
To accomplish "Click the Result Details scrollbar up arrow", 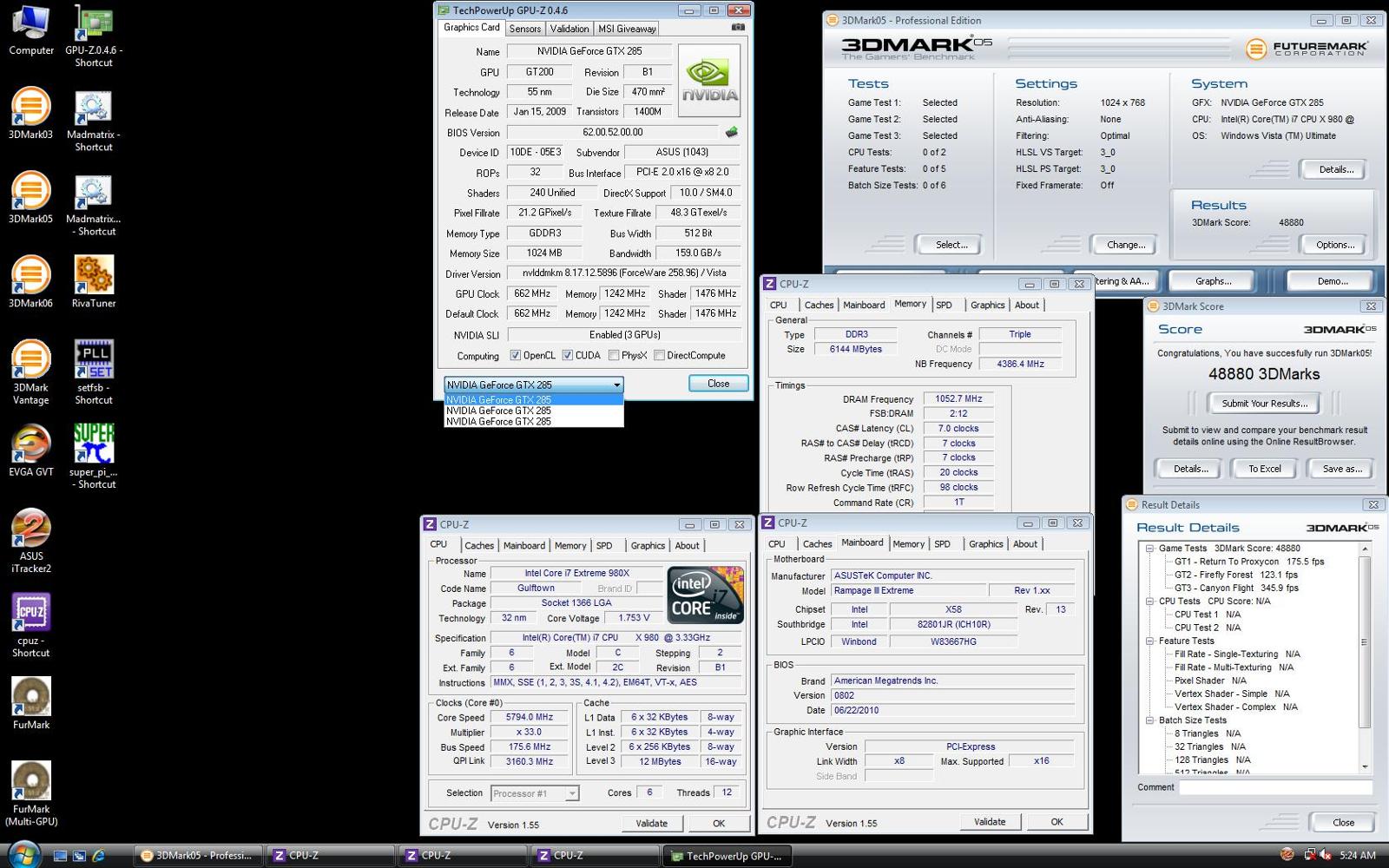I will [1365, 549].
